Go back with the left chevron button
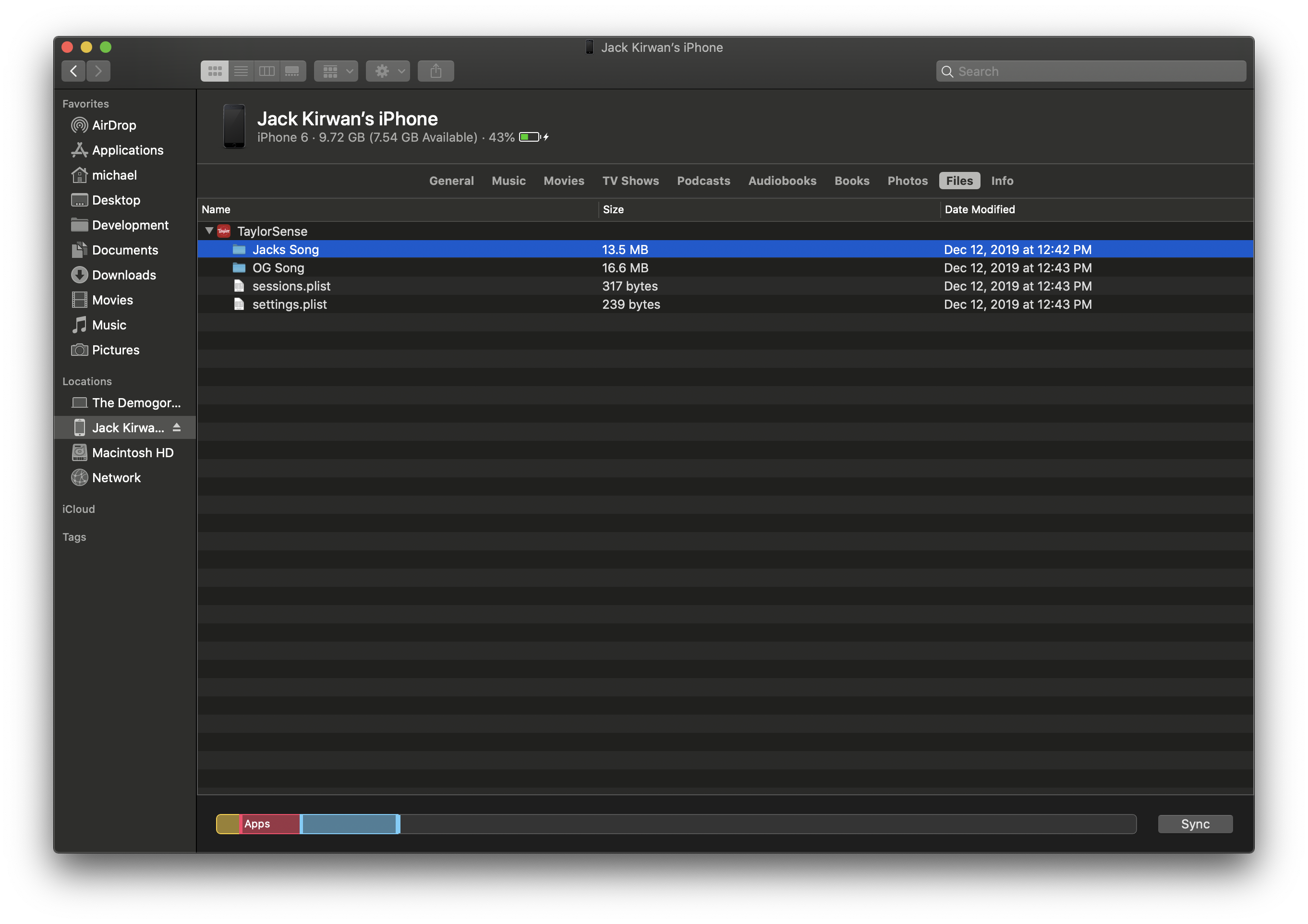Viewport: 1308px width, 924px height. point(73,71)
